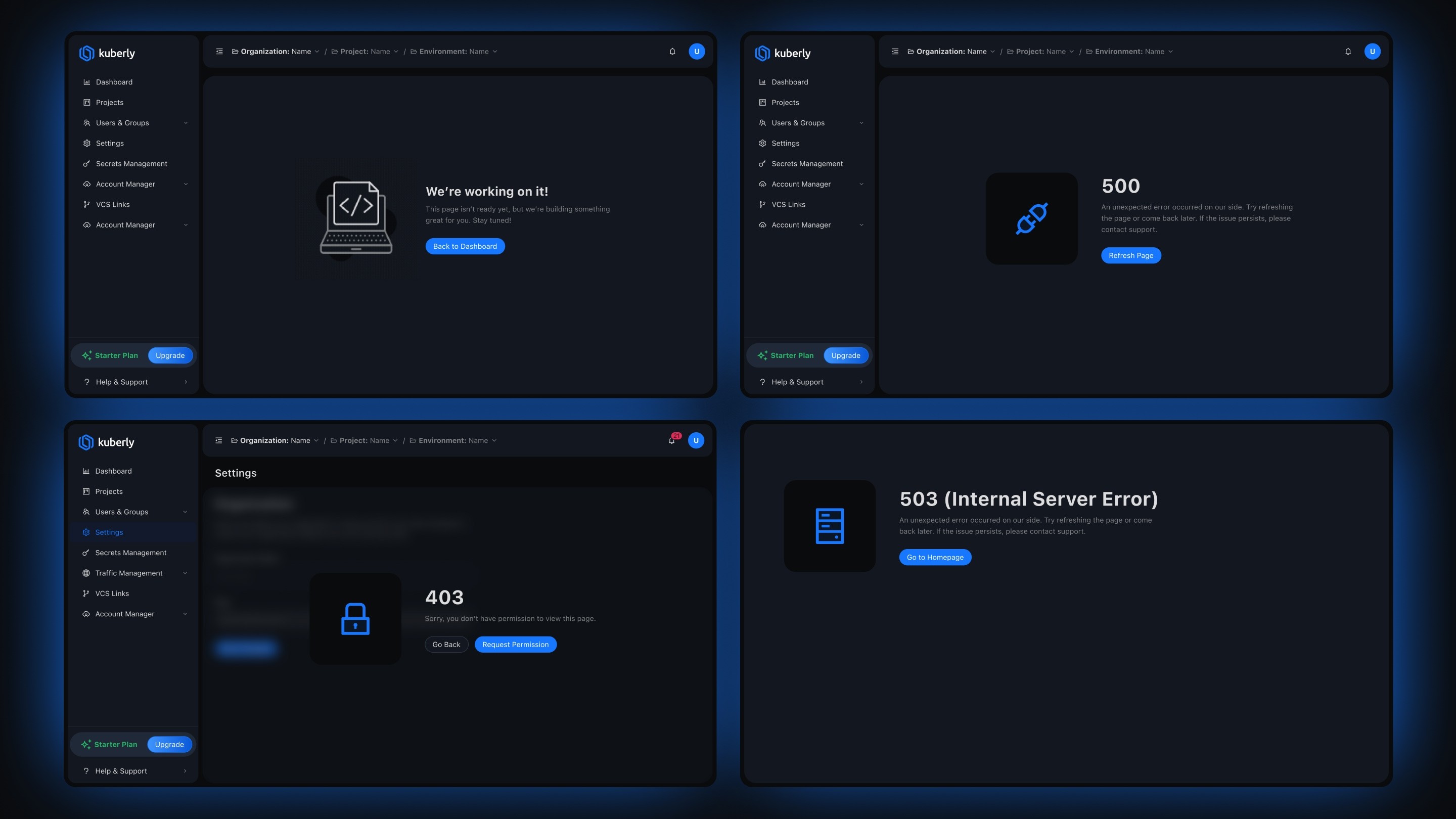Screen dimensions: 1456x819
Task: Select the highlighted Settings sidebar item
Action: 109,532
